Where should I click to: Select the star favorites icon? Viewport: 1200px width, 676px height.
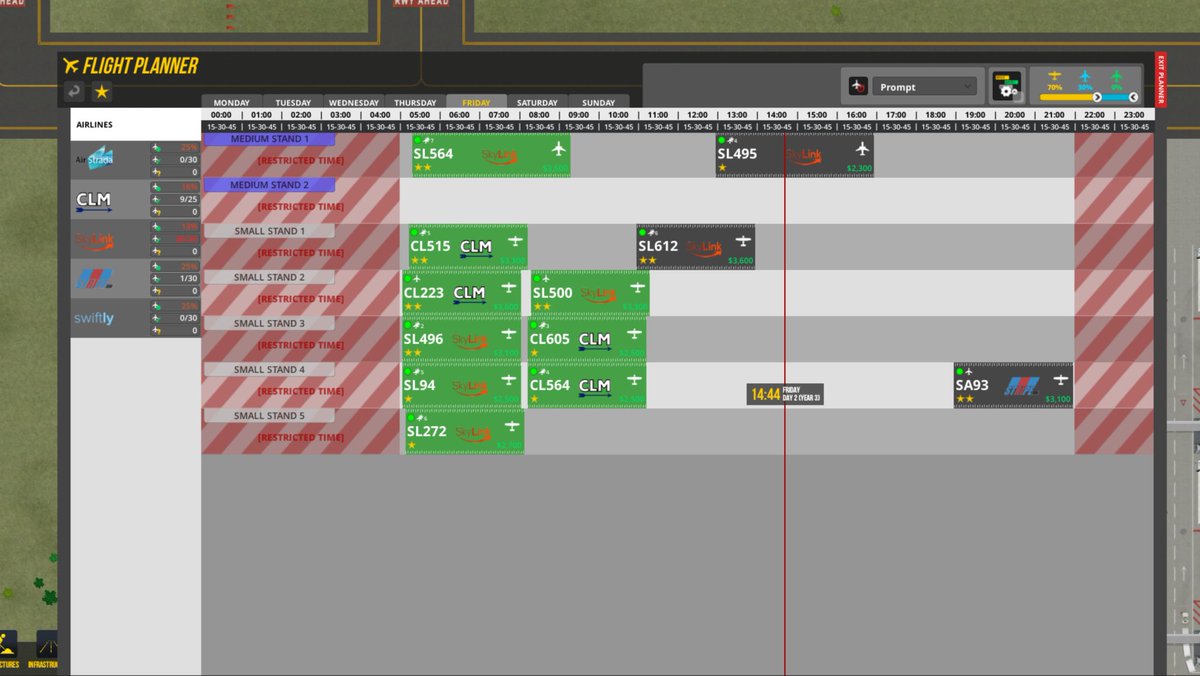click(x=101, y=91)
